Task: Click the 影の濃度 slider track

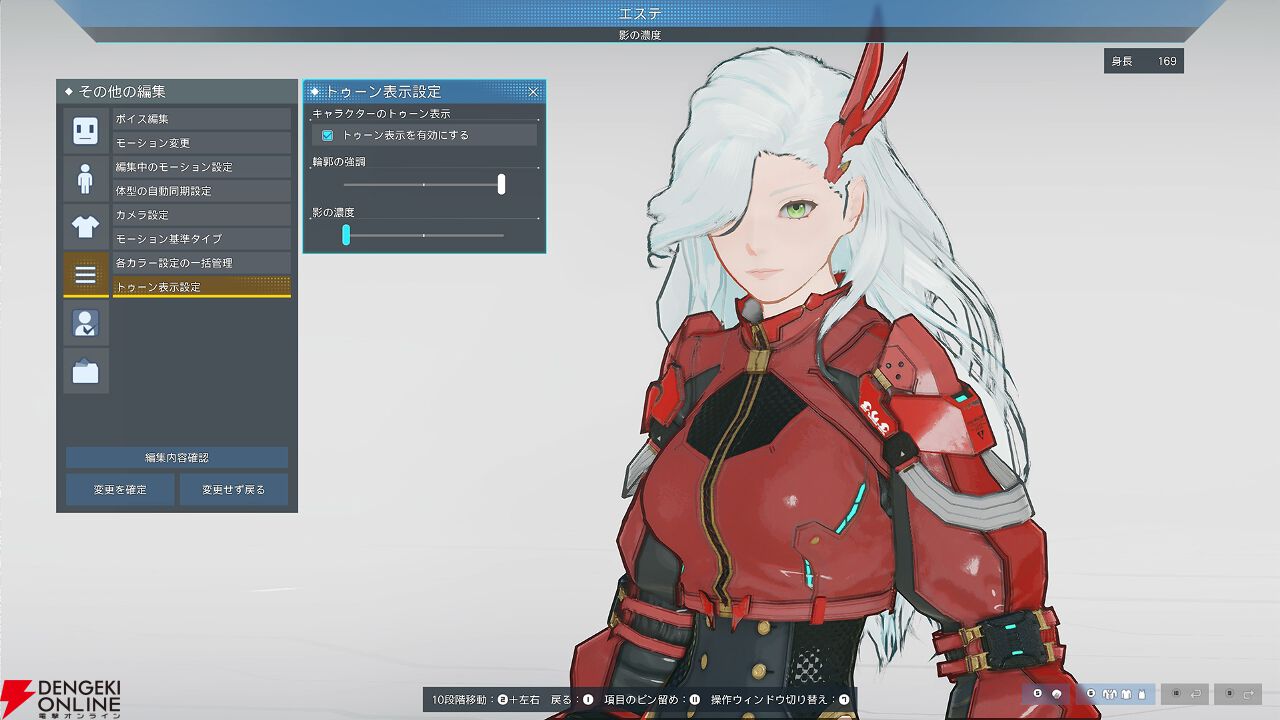Action: coord(424,235)
